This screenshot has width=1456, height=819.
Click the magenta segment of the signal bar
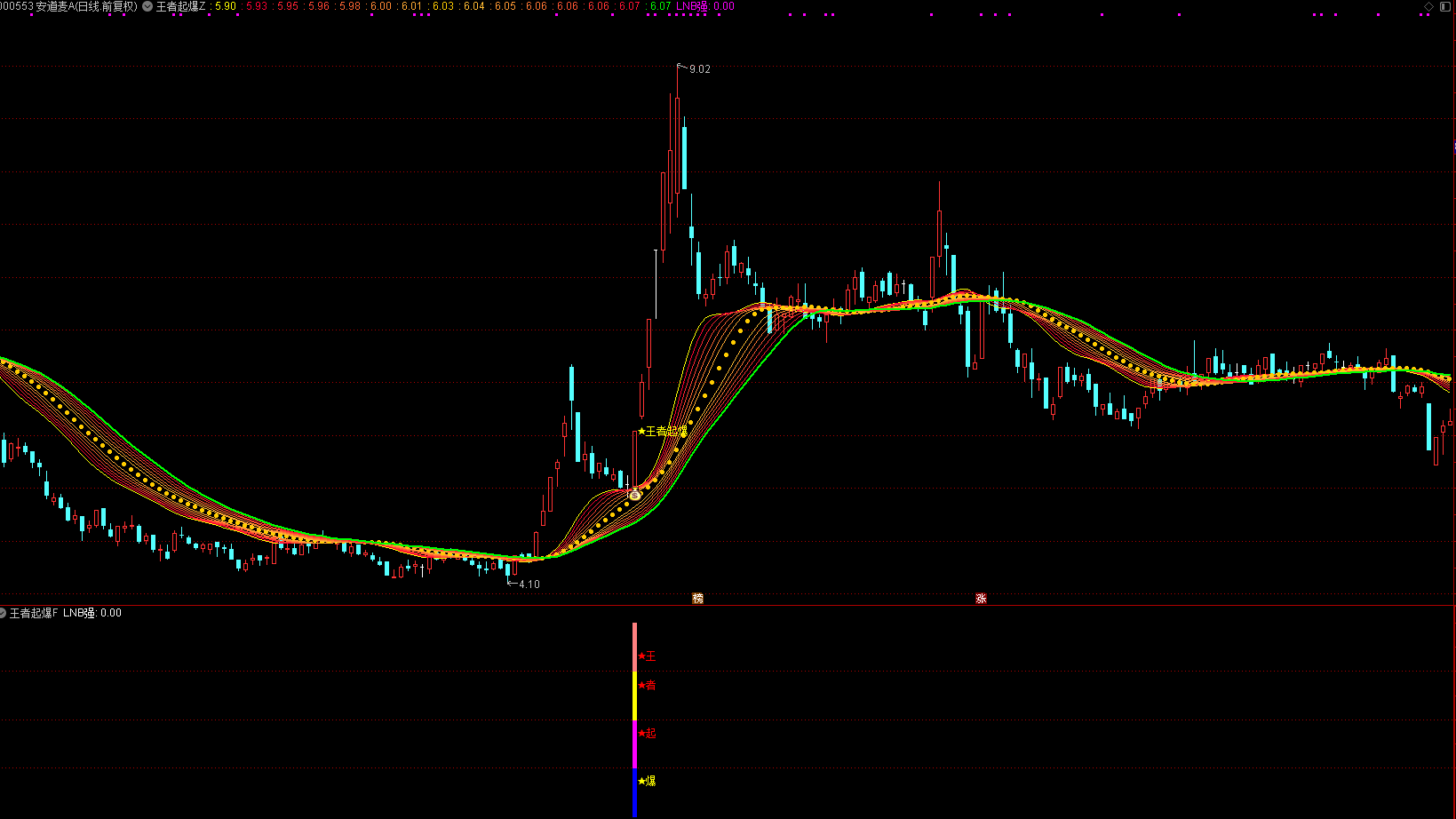coord(634,744)
